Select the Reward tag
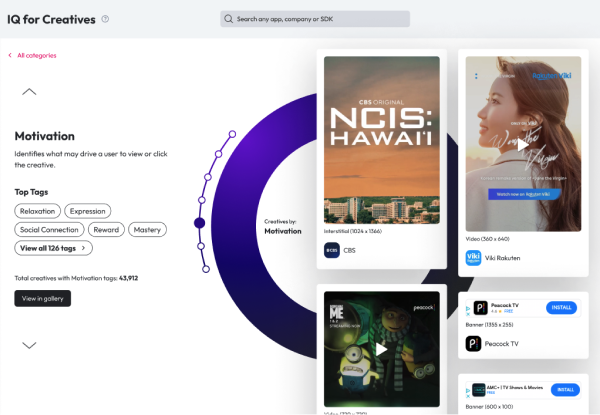The image size is (600, 415). pyautogui.click(x=106, y=229)
